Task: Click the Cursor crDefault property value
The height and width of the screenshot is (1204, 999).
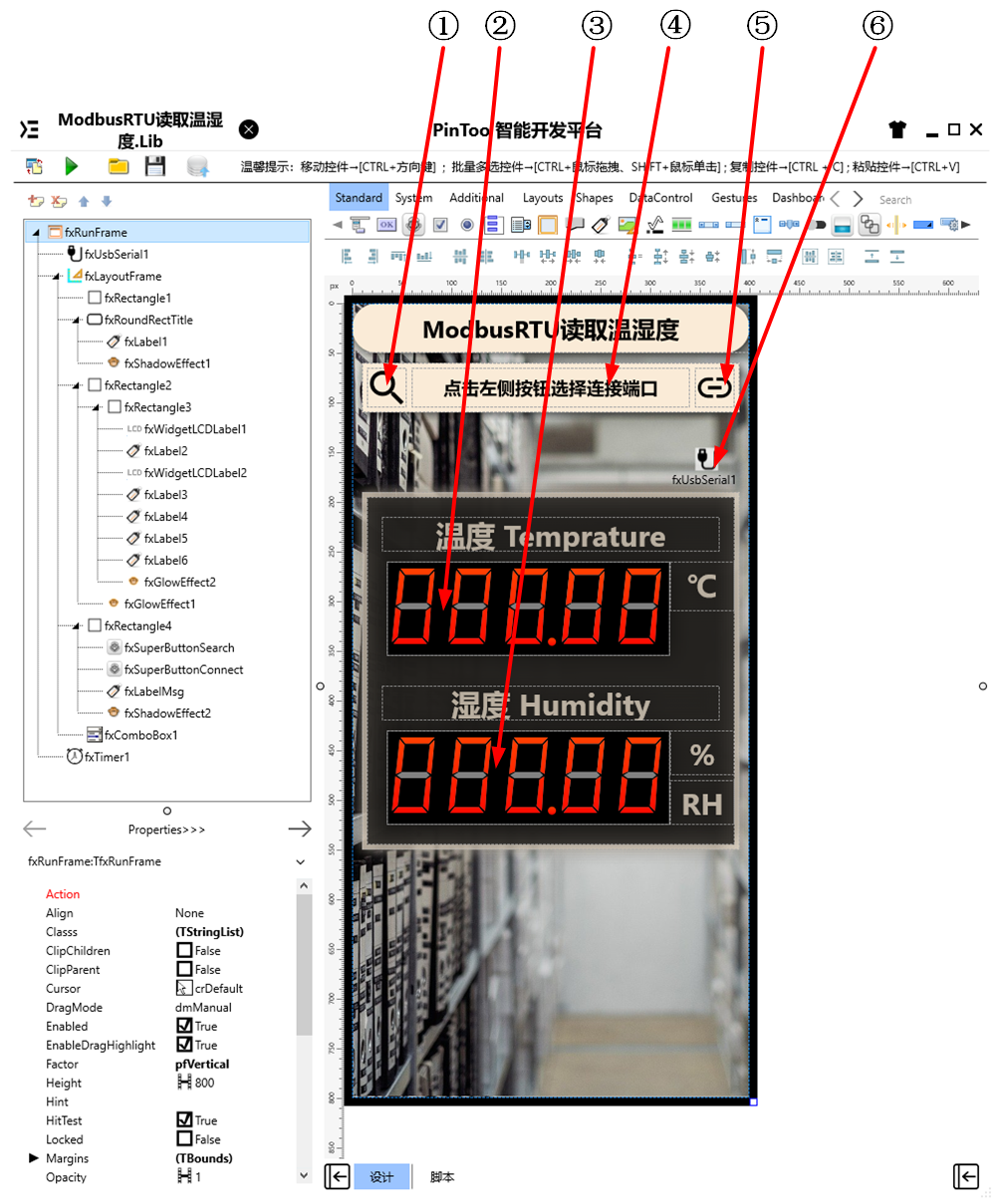Action: (x=210, y=989)
